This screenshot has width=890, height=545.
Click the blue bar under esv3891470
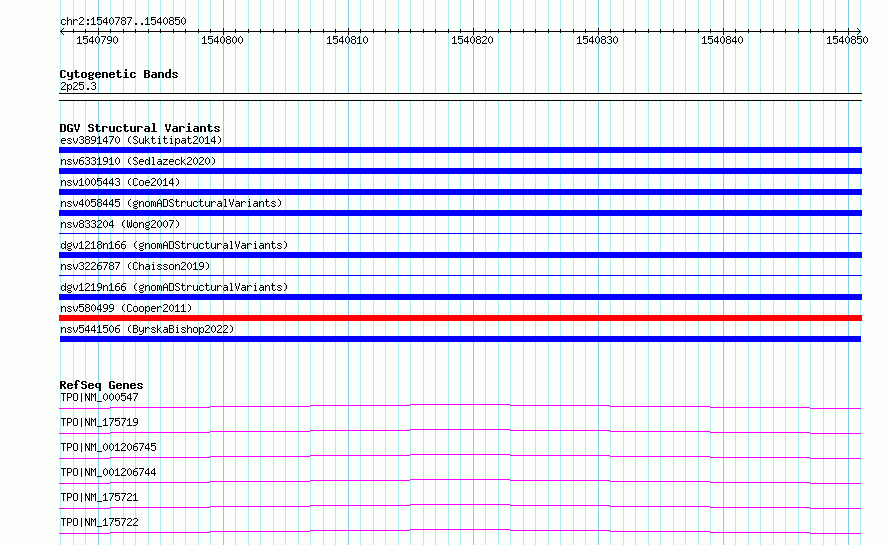[x=460, y=150]
